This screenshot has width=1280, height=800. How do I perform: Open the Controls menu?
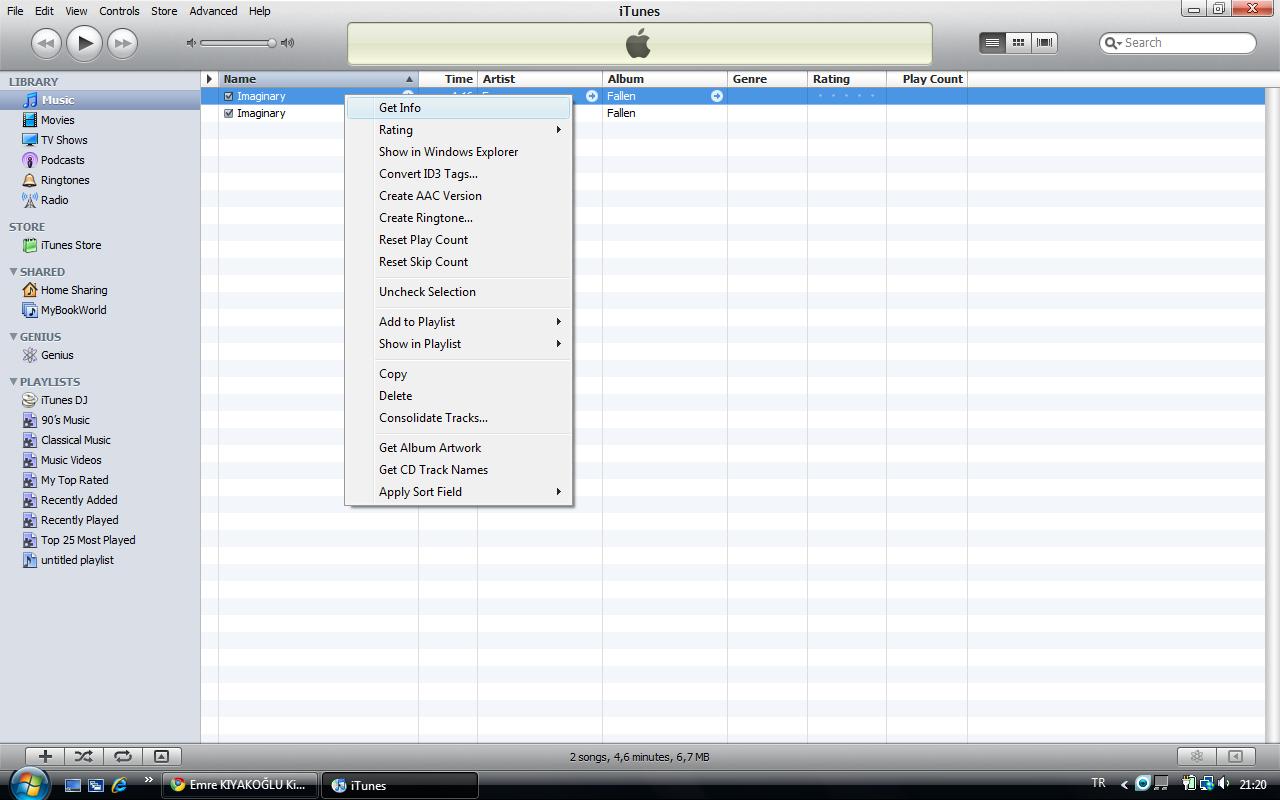click(119, 11)
